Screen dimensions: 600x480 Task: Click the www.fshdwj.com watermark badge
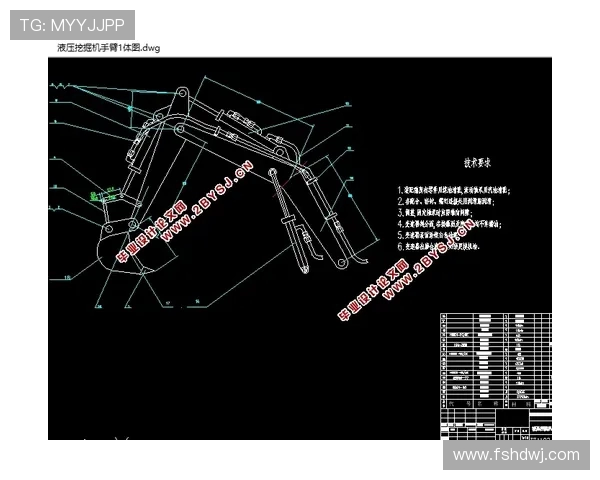516,454
